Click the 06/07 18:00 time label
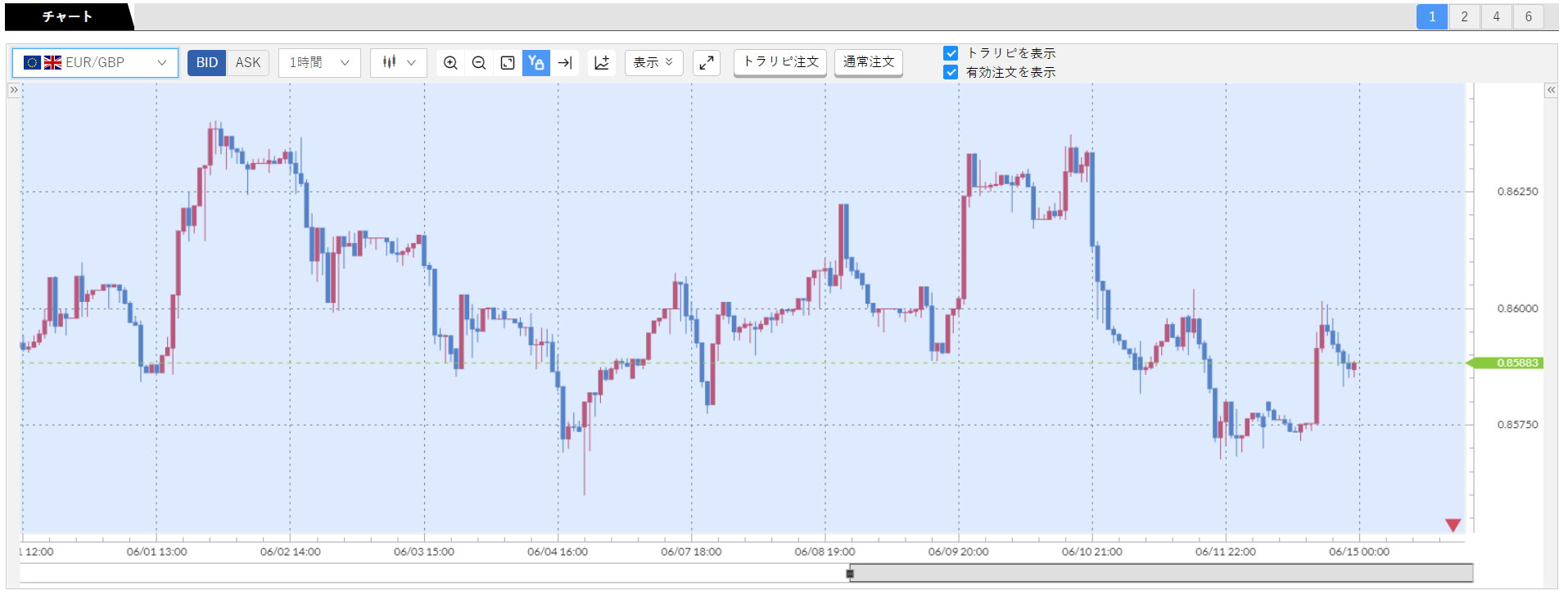Viewport: 1568px width, 595px height. (691, 552)
